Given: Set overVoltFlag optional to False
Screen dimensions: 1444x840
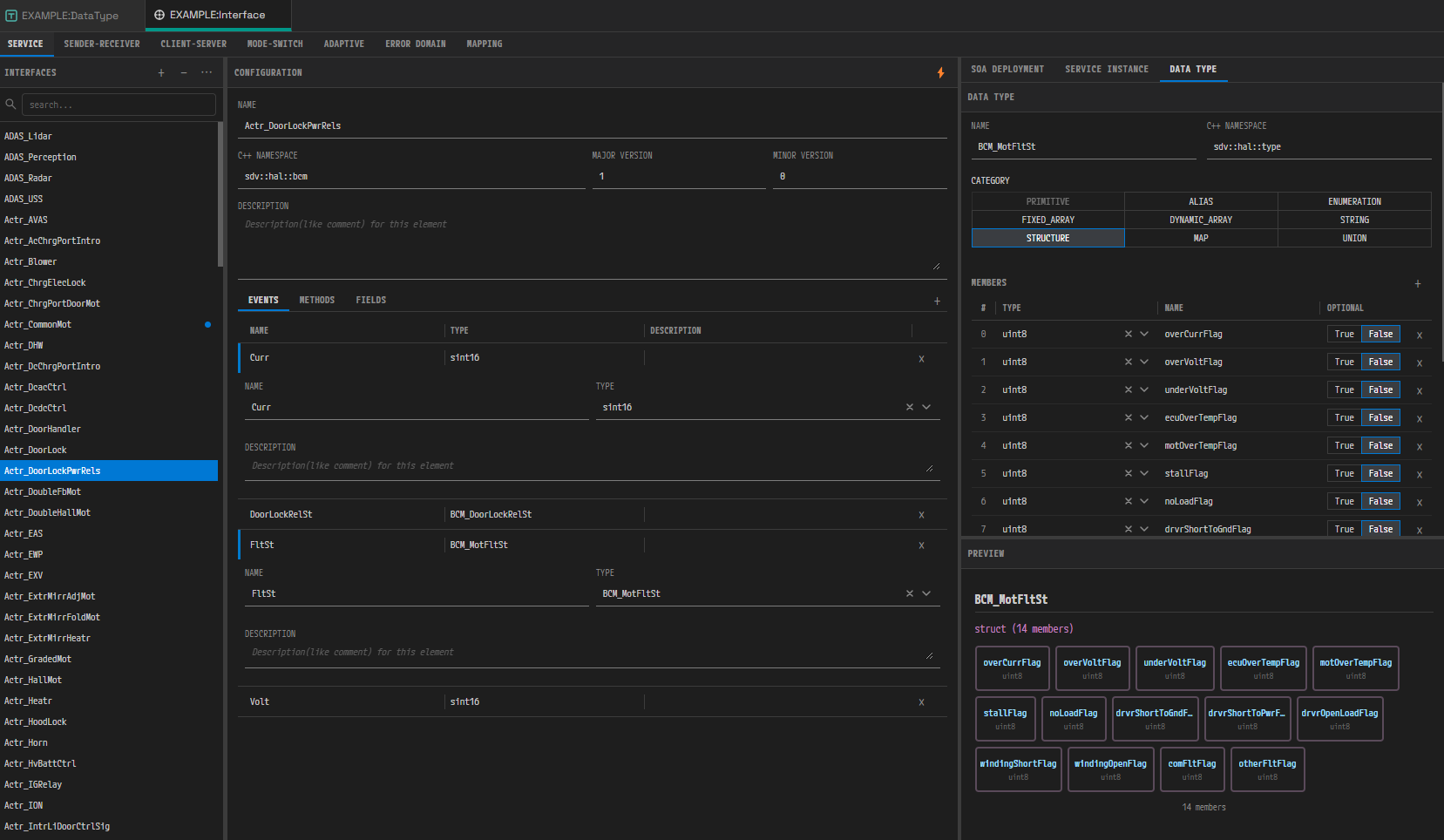Looking at the screenshot, I should coord(1380,362).
